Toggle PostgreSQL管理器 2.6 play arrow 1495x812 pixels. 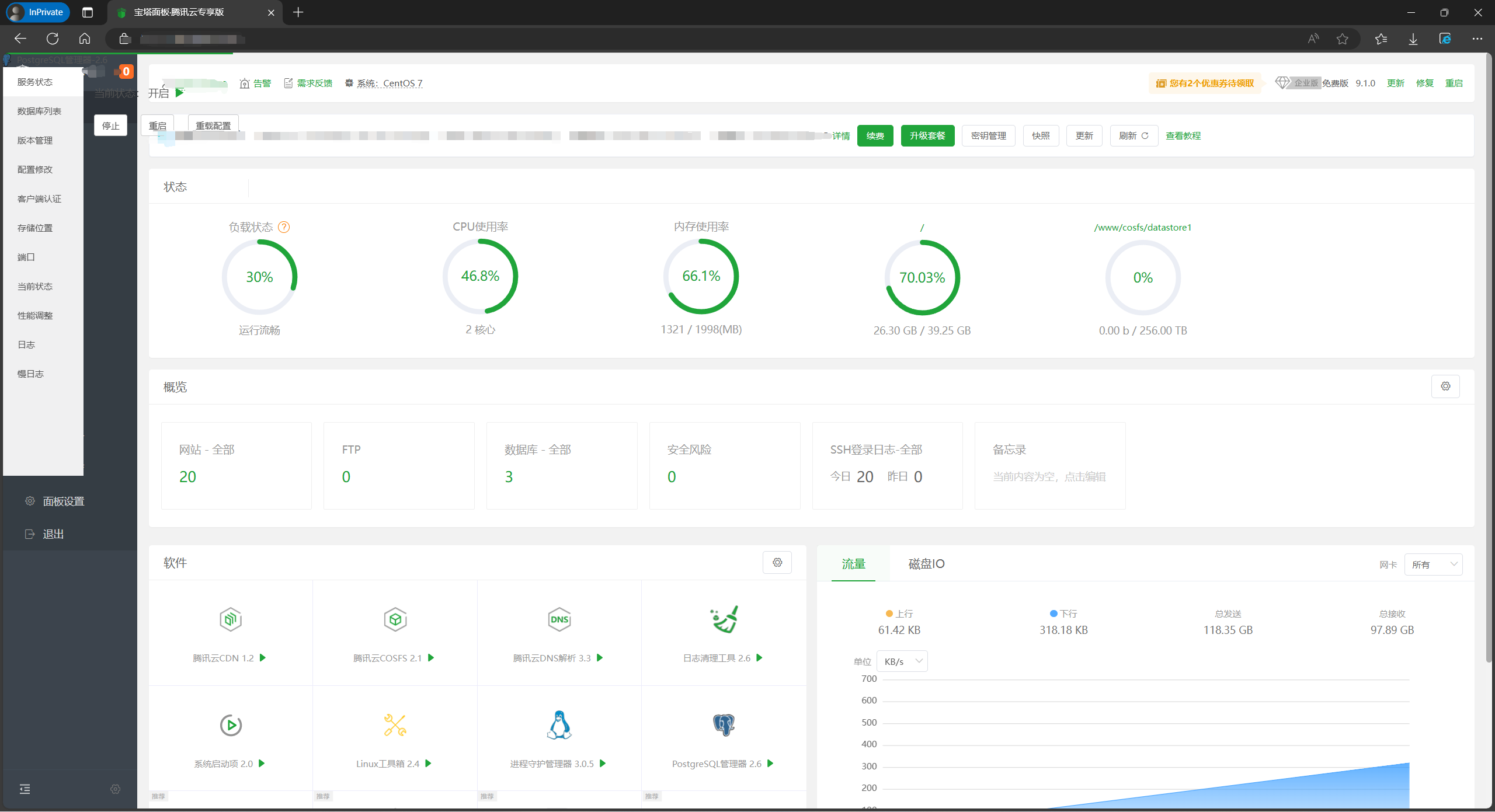tap(770, 764)
